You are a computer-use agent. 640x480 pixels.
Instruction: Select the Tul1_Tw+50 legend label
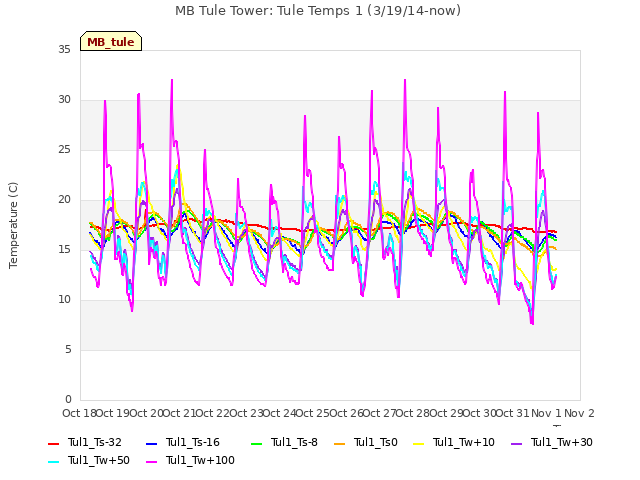coord(99,460)
